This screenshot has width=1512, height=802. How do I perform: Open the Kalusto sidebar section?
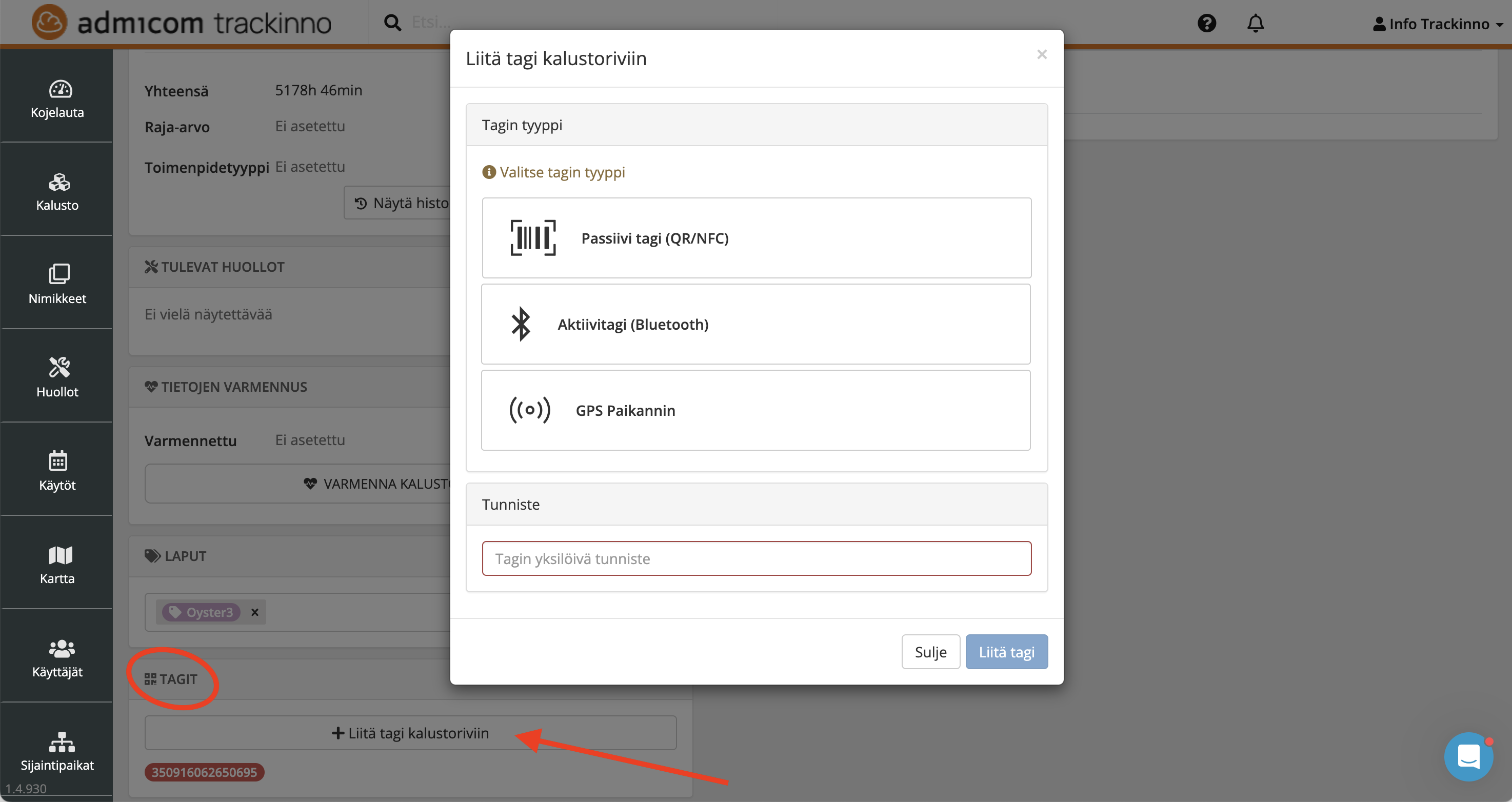pos(57,192)
